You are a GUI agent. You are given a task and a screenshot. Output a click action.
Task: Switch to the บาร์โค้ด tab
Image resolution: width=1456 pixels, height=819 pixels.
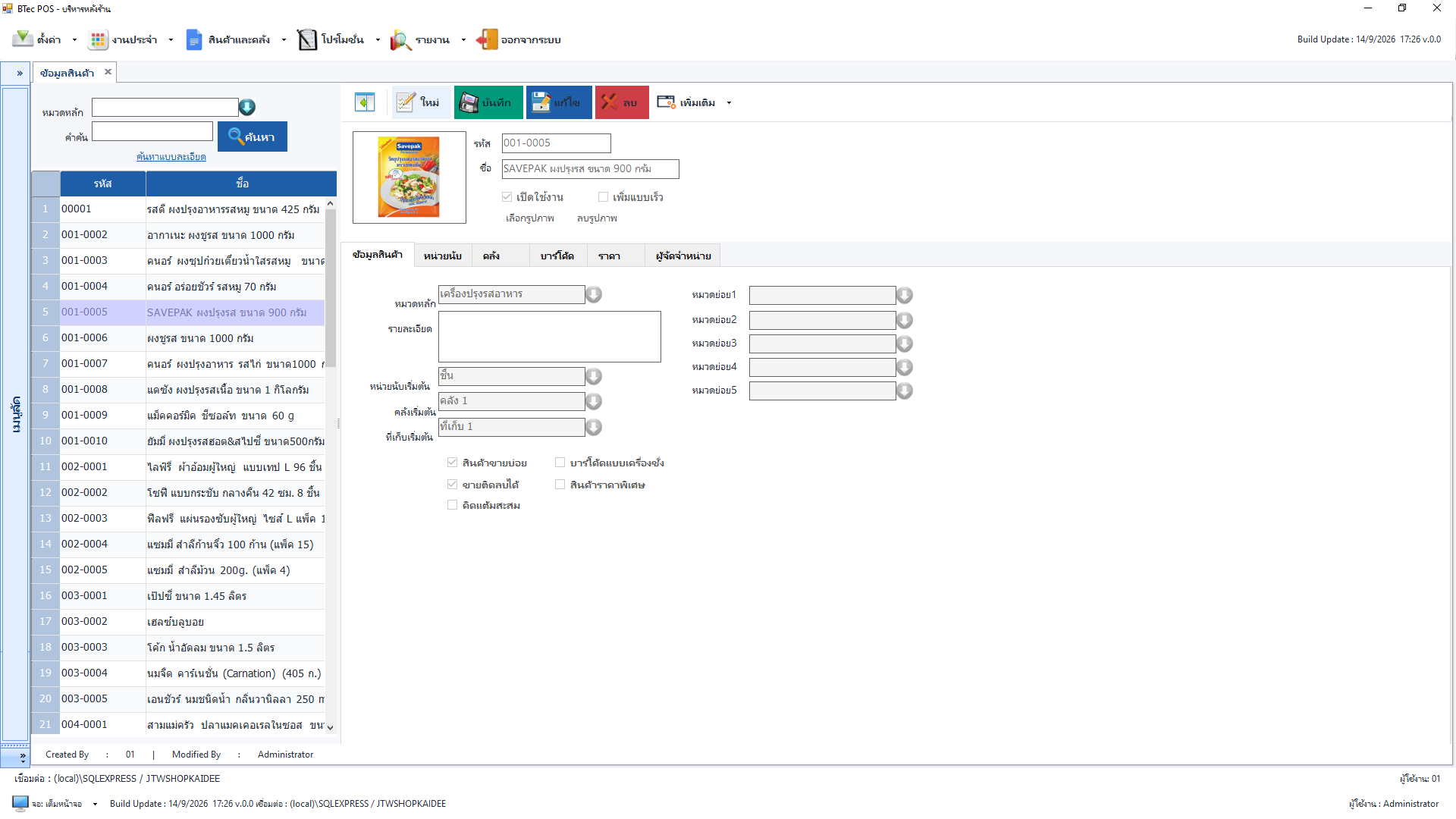point(557,256)
